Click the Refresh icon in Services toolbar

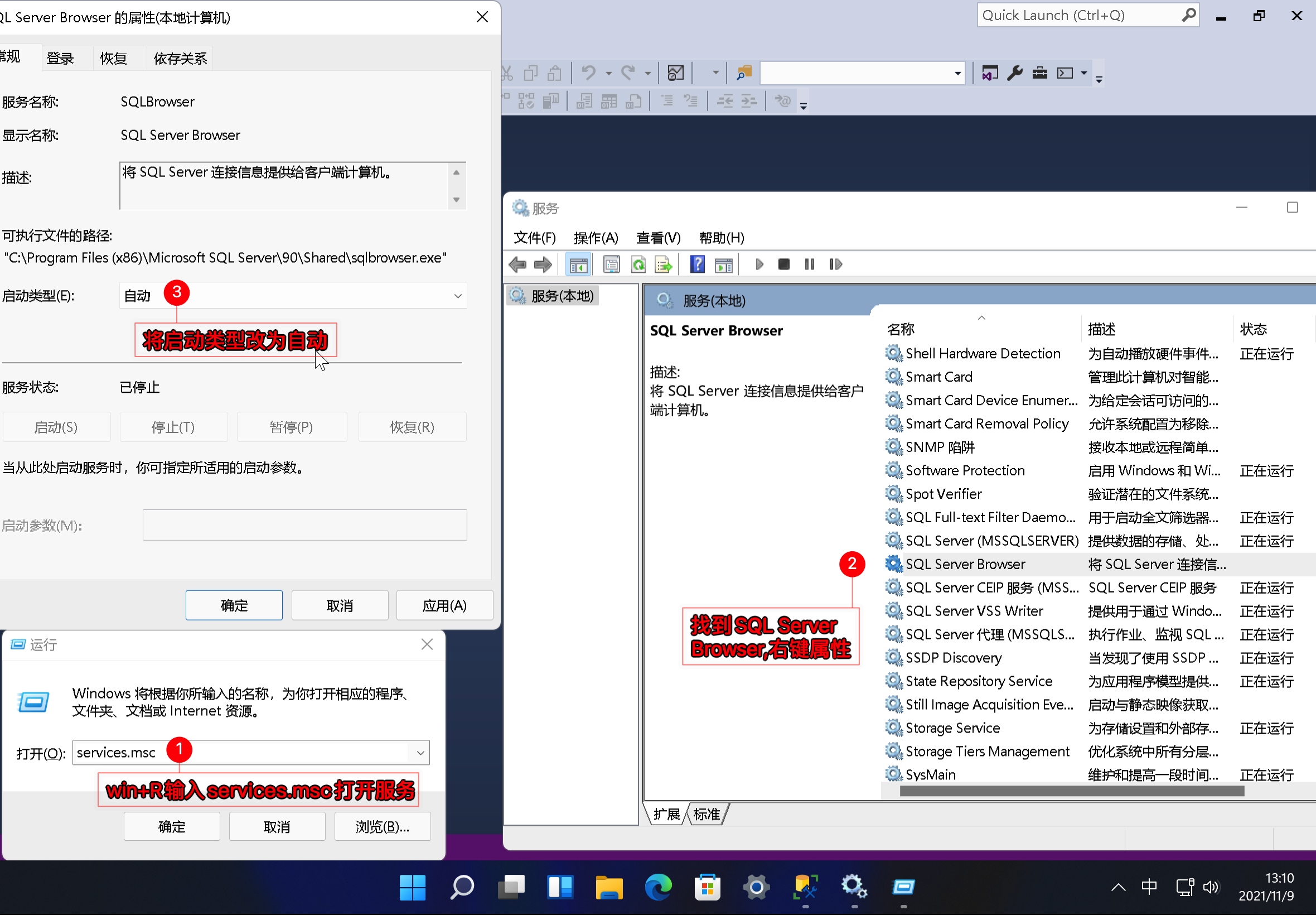click(x=638, y=264)
